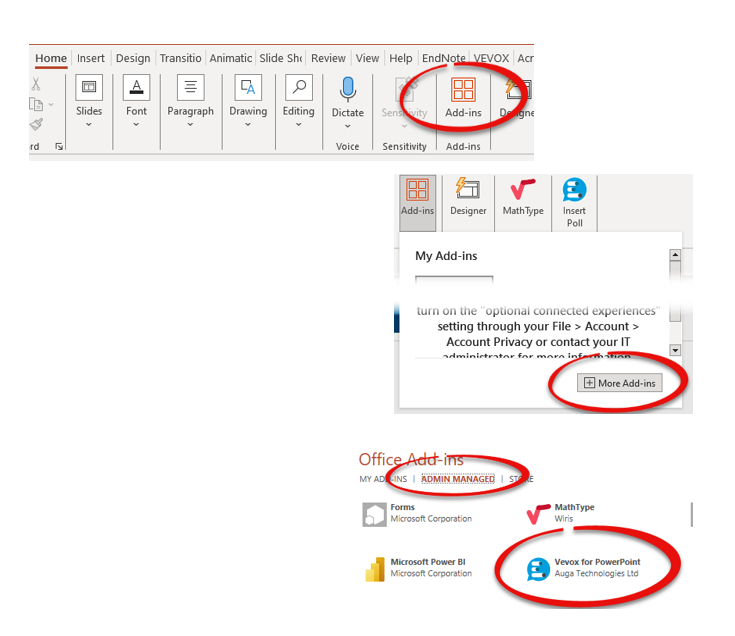The width and height of the screenshot is (735, 636).
Task: Click the Forms add-in icon
Action: pos(374,515)
